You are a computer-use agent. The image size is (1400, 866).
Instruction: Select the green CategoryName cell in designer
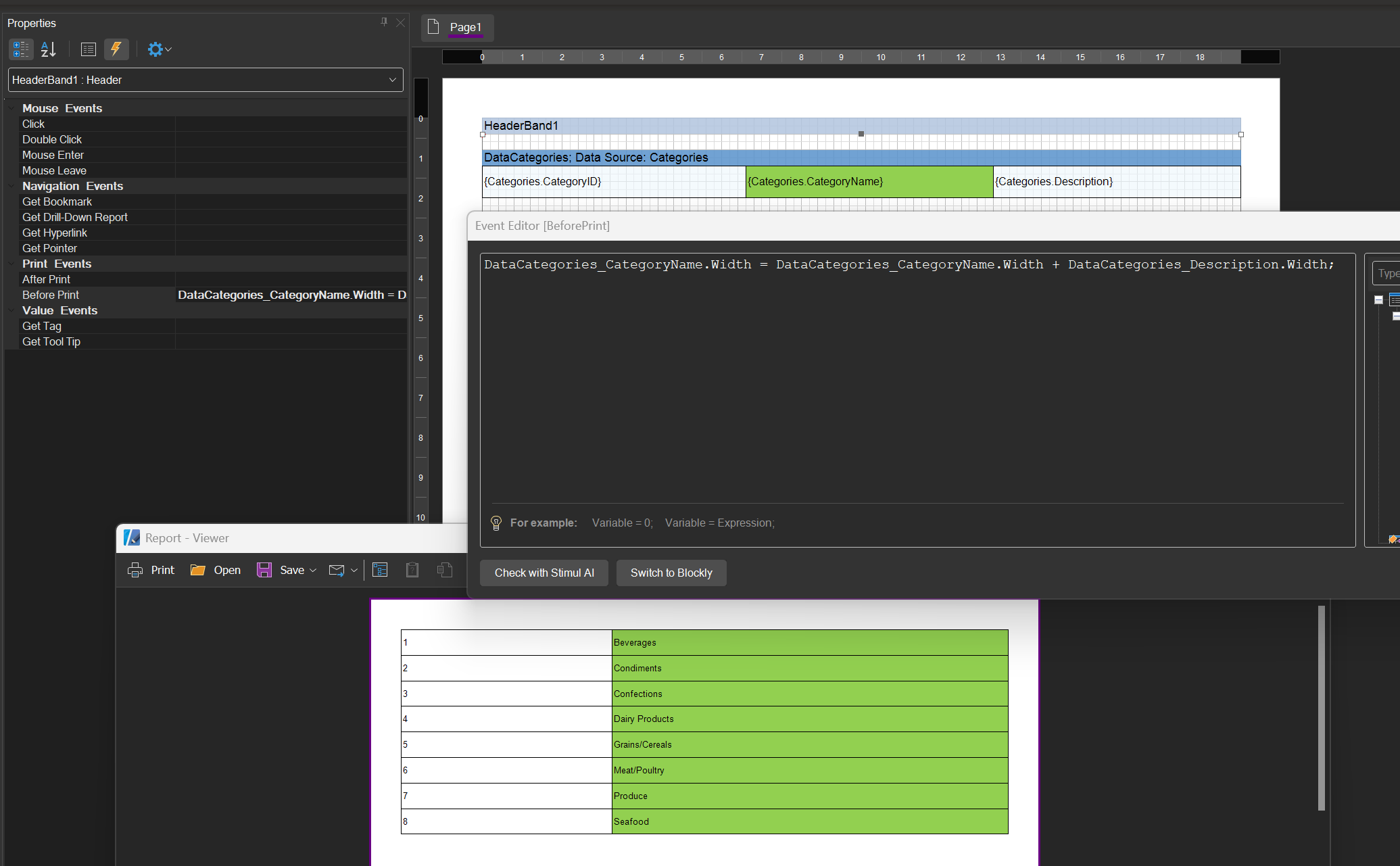(867, 181)
